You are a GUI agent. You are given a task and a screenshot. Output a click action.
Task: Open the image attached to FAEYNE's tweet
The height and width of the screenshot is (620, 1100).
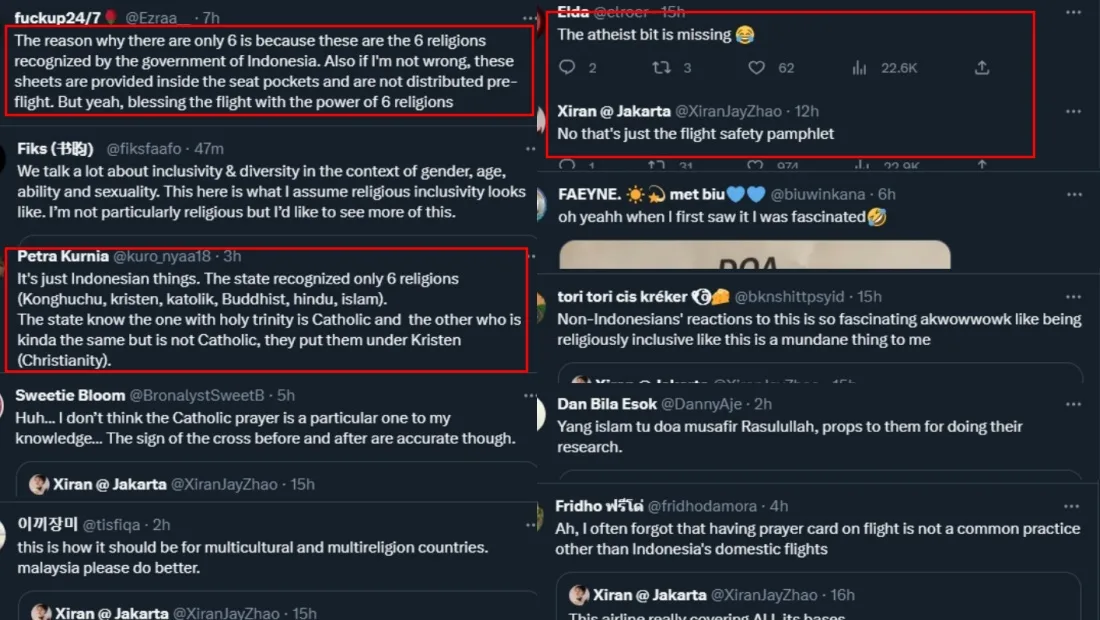(x=755, y=255)
